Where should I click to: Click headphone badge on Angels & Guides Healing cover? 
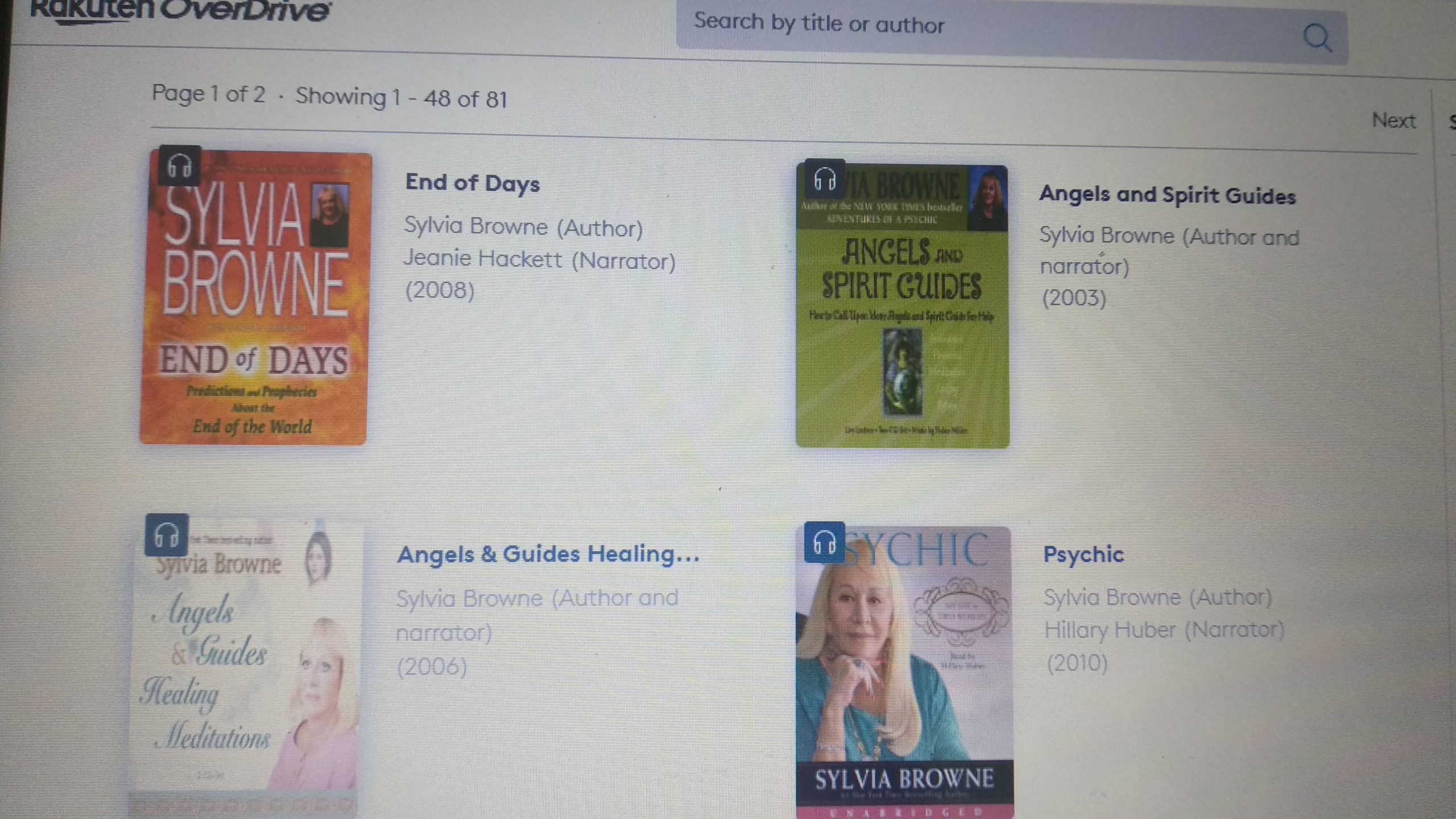167,535
